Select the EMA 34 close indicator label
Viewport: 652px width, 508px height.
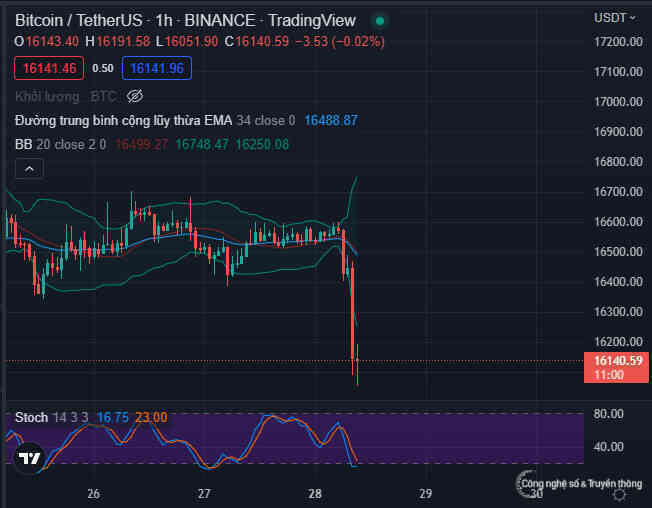pos(155,121)
